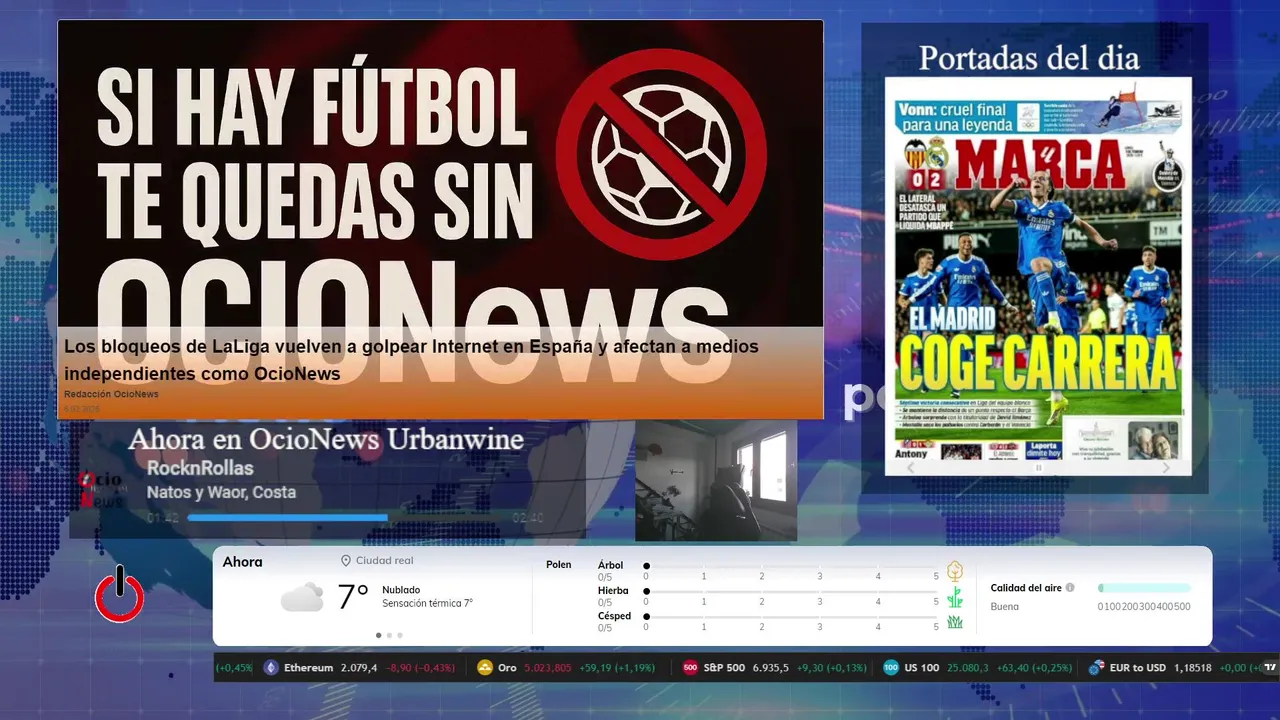Click the cloudy weather icon
Image resolution: width=1280 pixels, height=720 pixels.
point(301,597)
